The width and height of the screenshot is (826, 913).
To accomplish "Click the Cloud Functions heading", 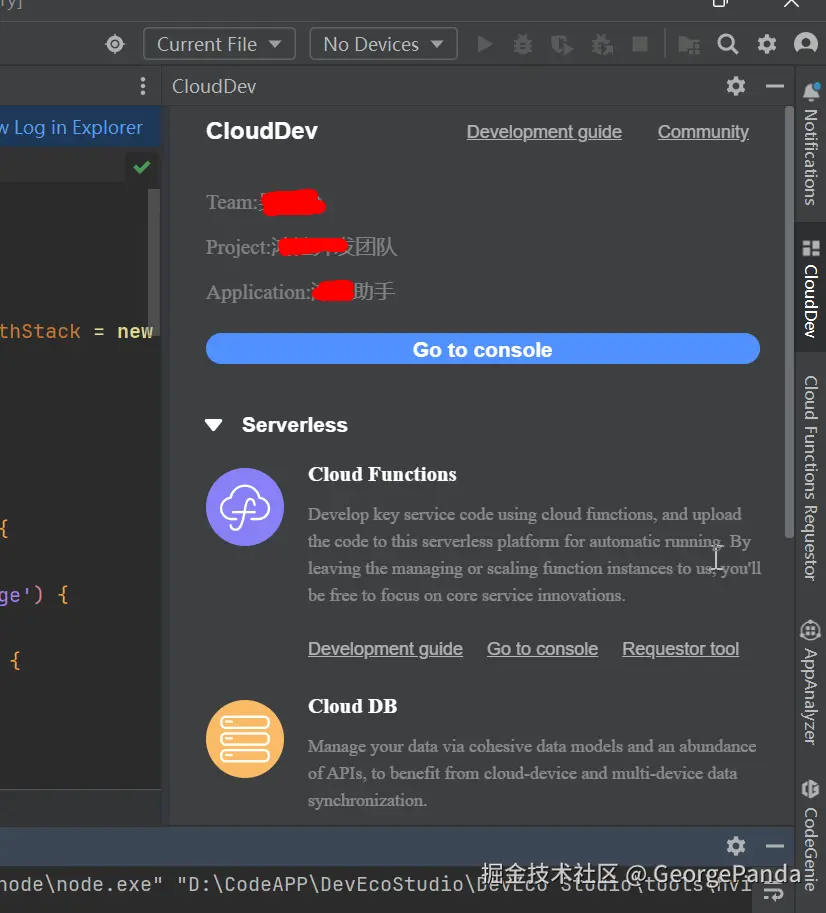I will pyautogui.click(x=382, y=475).
